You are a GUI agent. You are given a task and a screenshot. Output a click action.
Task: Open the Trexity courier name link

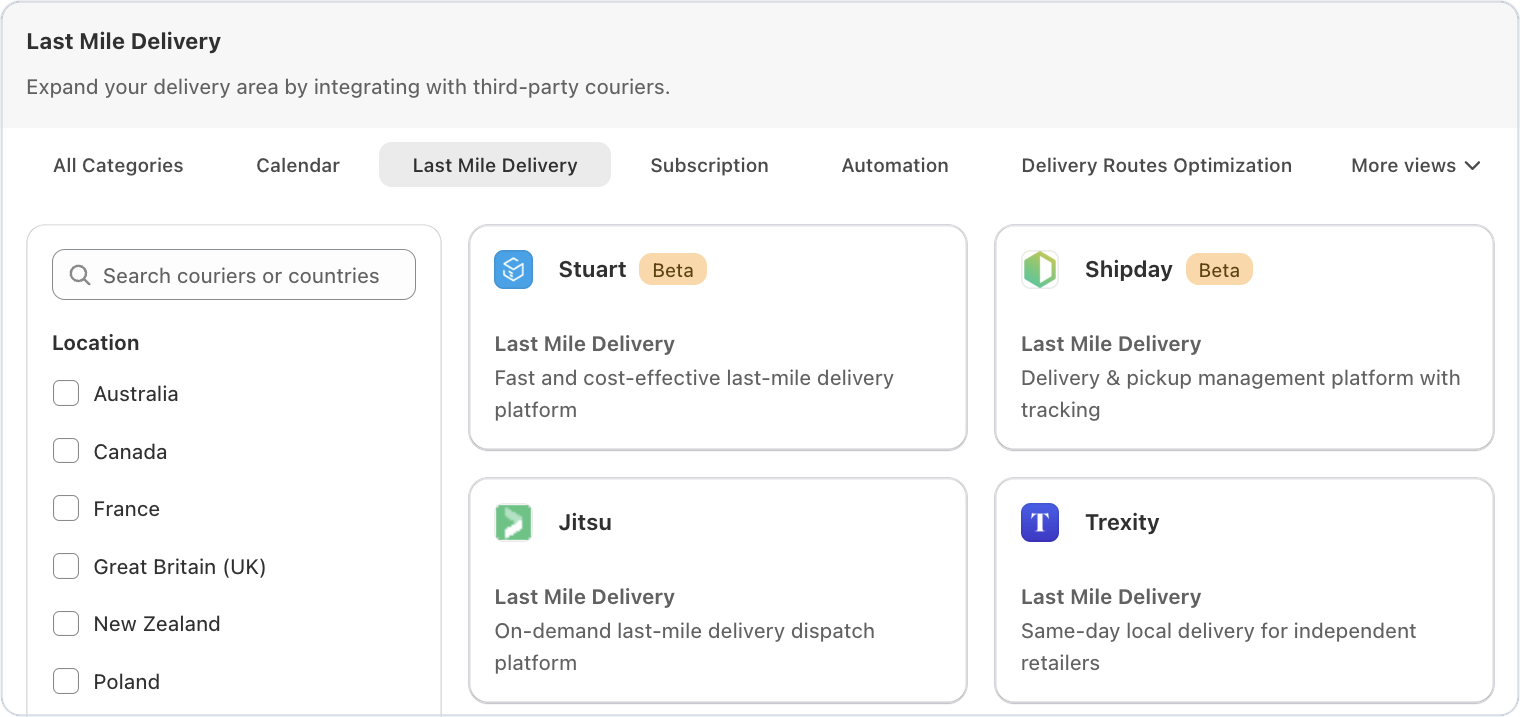(x=1122, y=523)
